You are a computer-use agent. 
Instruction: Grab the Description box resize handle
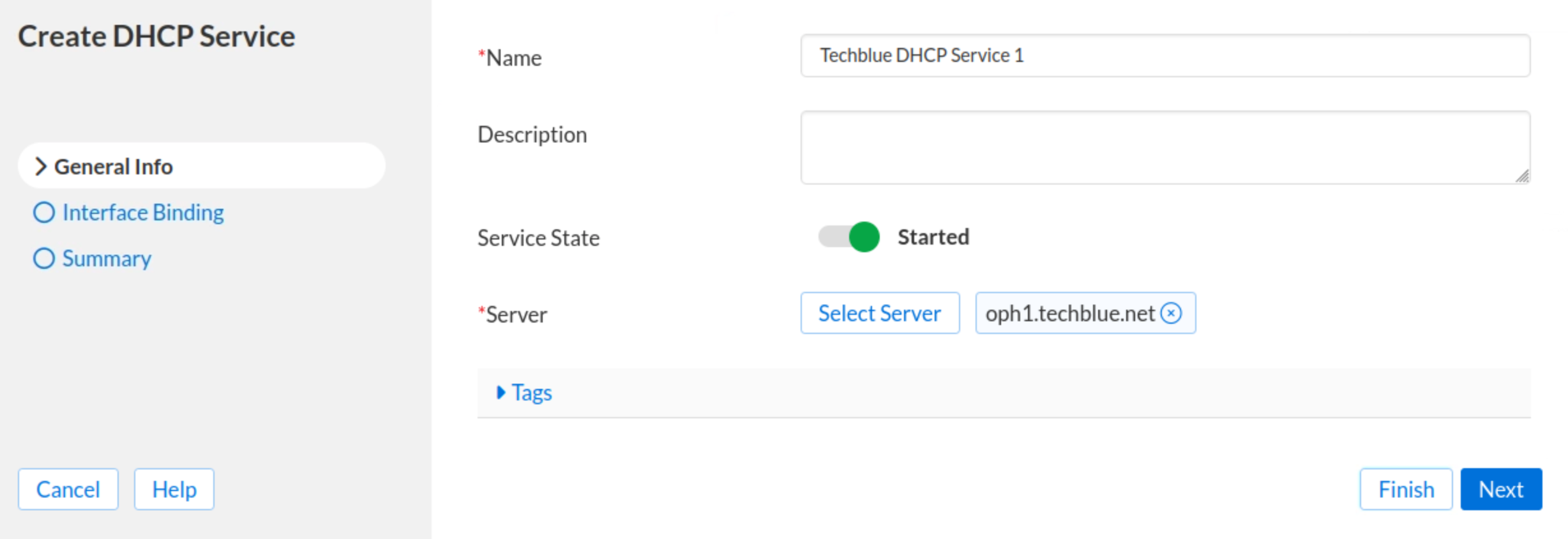1522,176
